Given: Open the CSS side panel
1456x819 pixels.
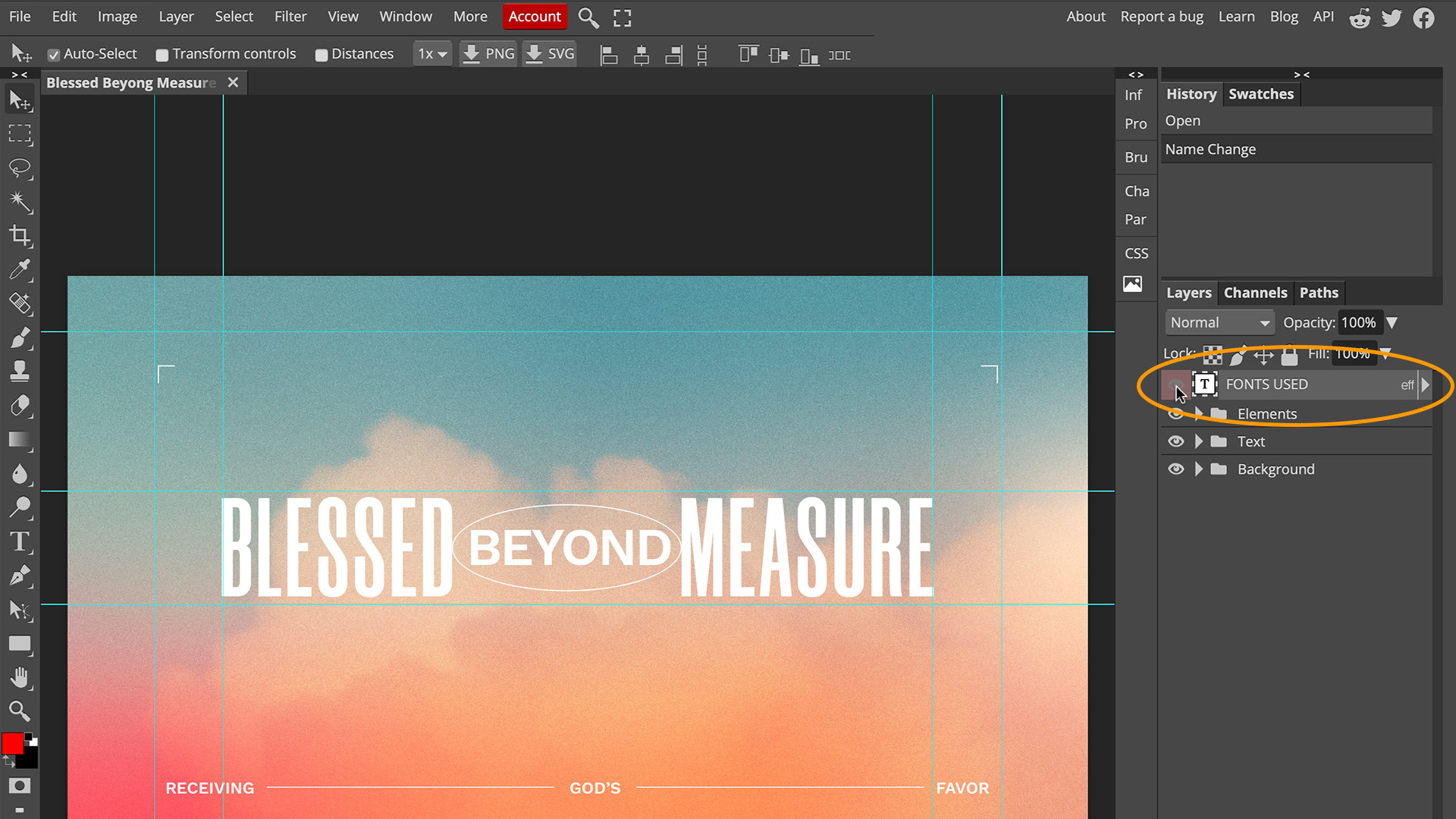Looking at the screenshot, I should tap(1136, 253).
